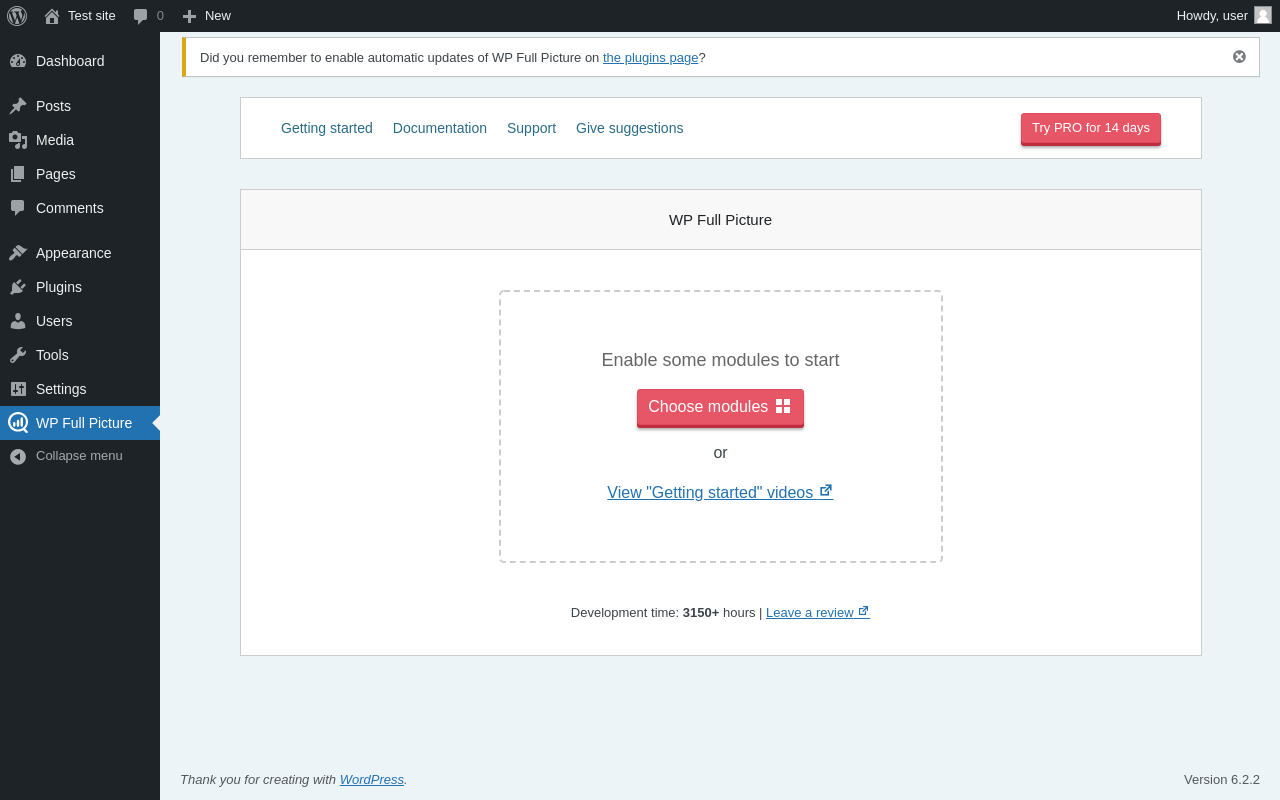Viewport: 1280px width, 800px height.
Task: Go to the Plugins menu item
Action: click(80, 287)
